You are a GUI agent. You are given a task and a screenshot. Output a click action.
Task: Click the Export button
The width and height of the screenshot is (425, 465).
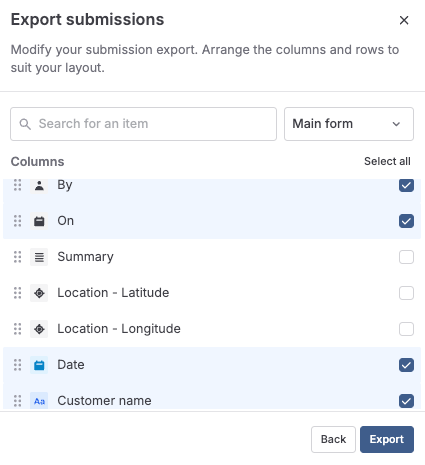point(387,439)
